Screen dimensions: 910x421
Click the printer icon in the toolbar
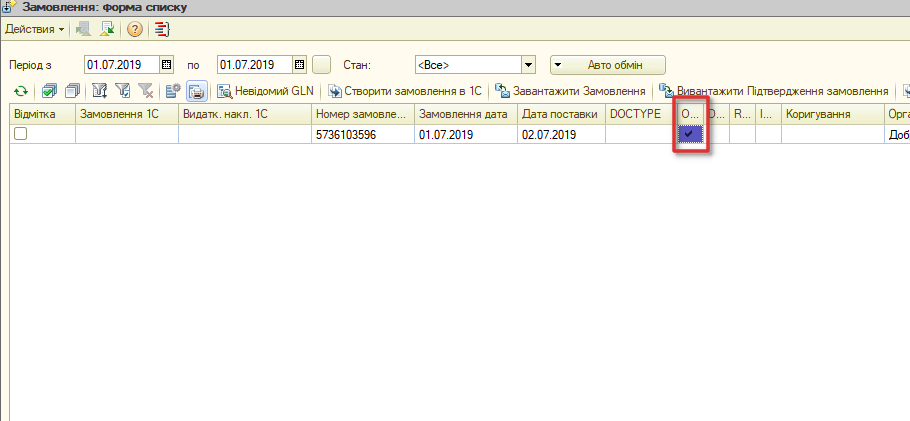click(197, 91)
